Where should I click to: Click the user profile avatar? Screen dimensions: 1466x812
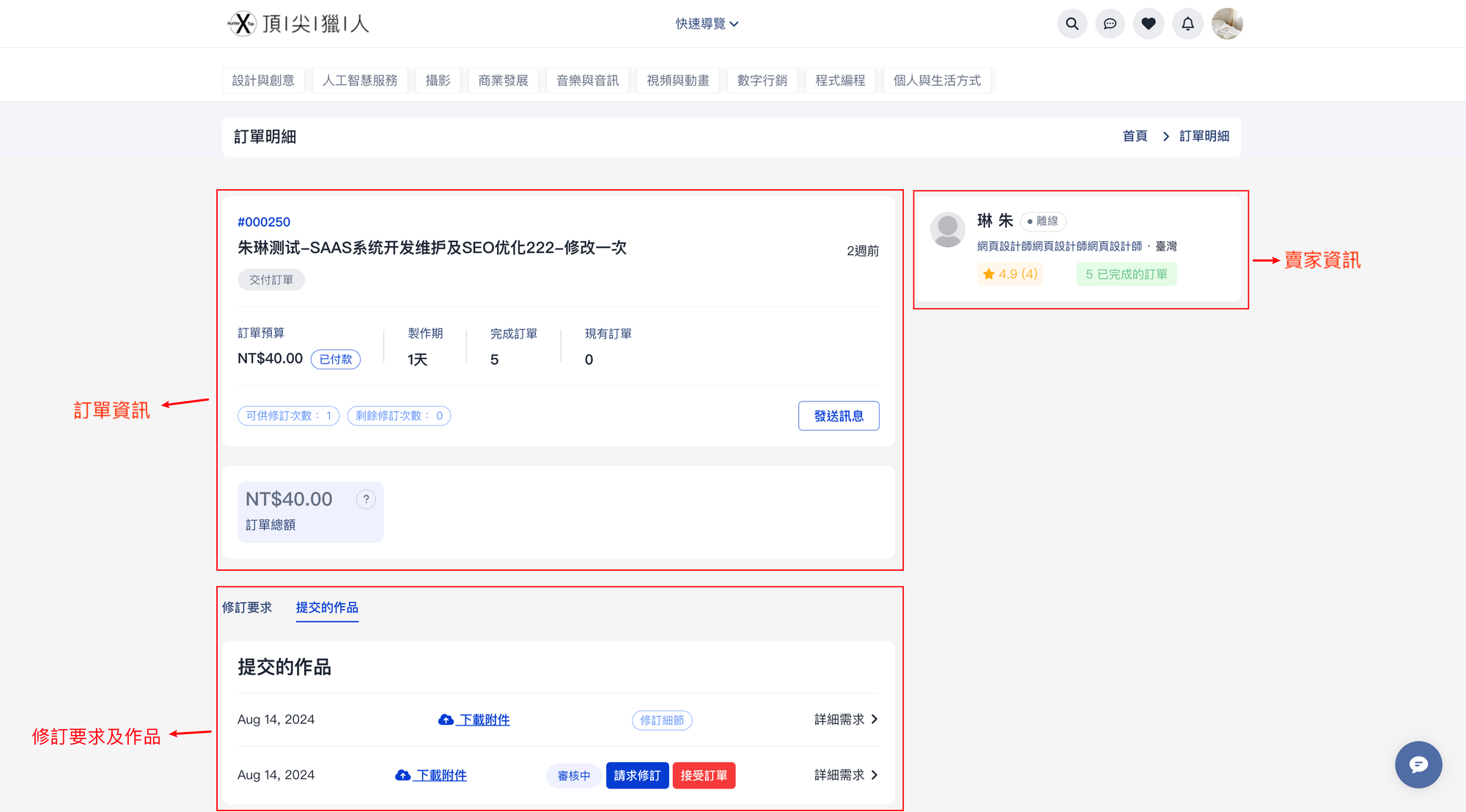click(x=1226, y=23)
